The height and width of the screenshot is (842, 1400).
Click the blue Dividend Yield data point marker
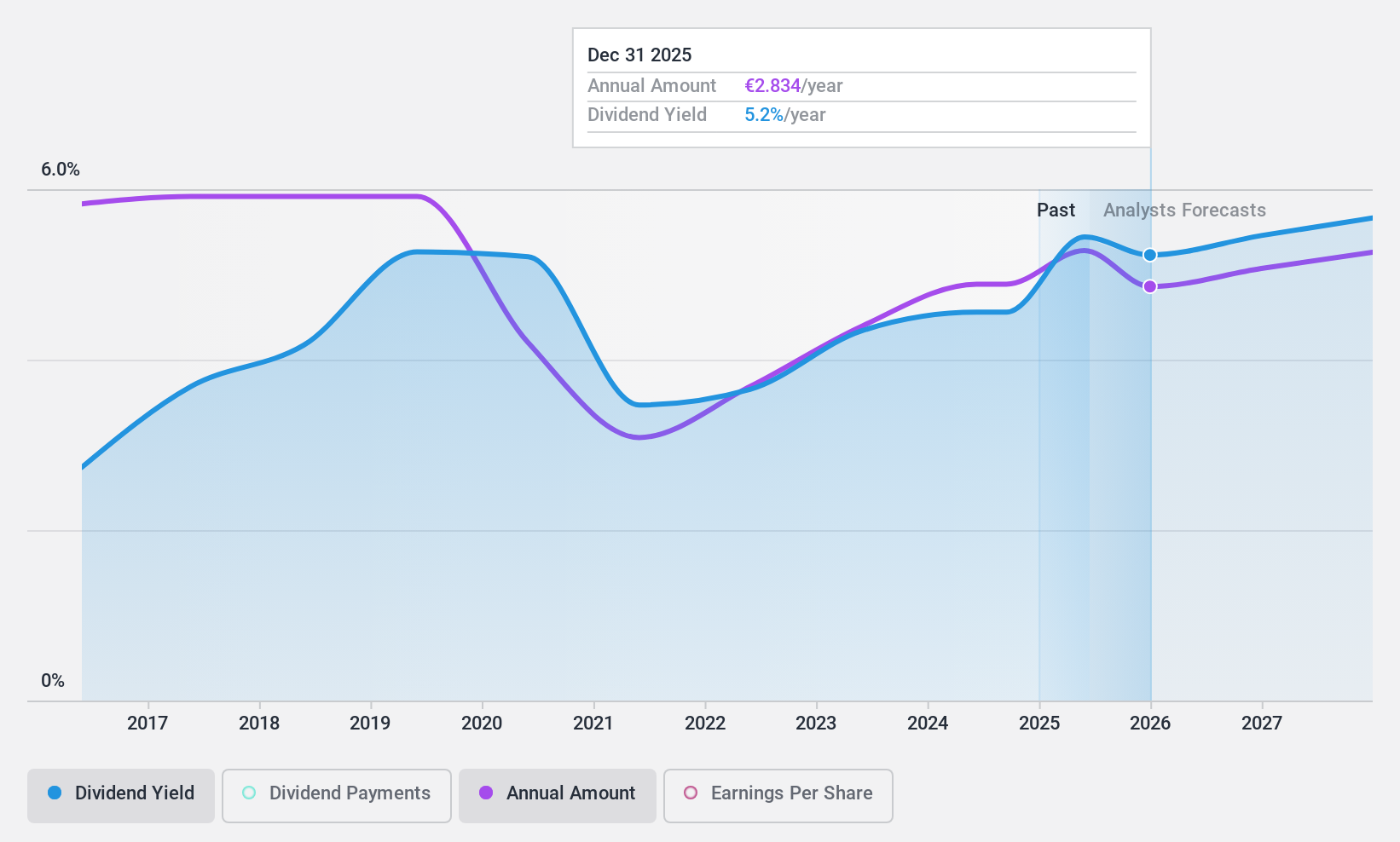pyautogui.click(x=1149, y=255)
